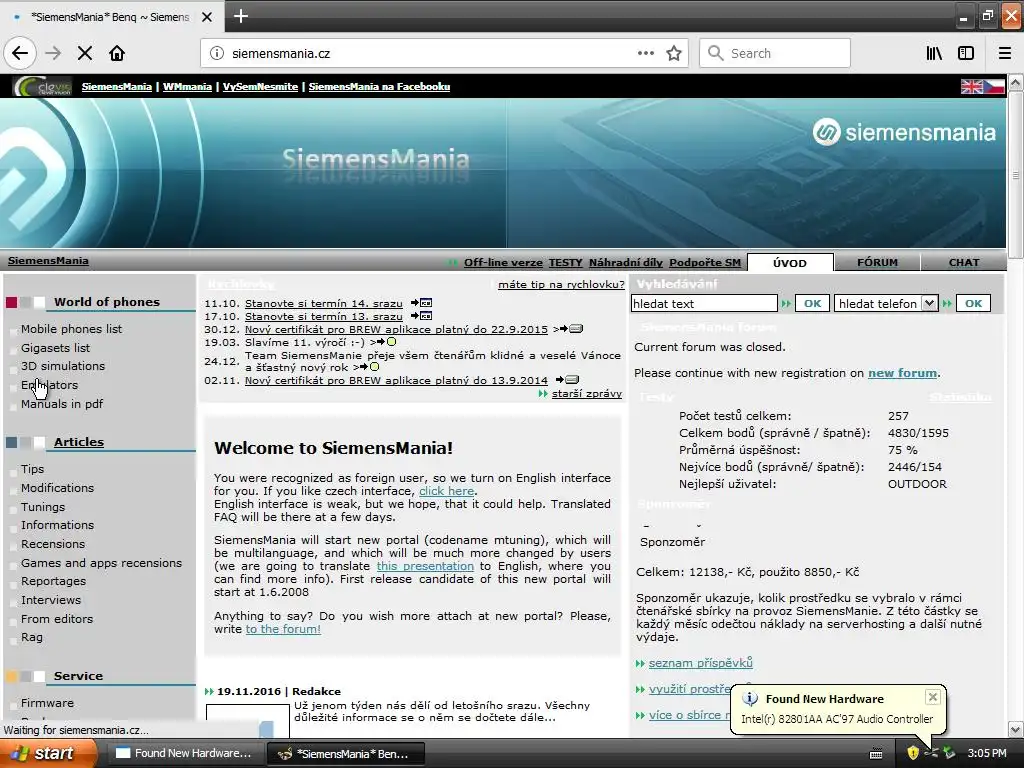Open the TESTY link

[x=566, y=263]
